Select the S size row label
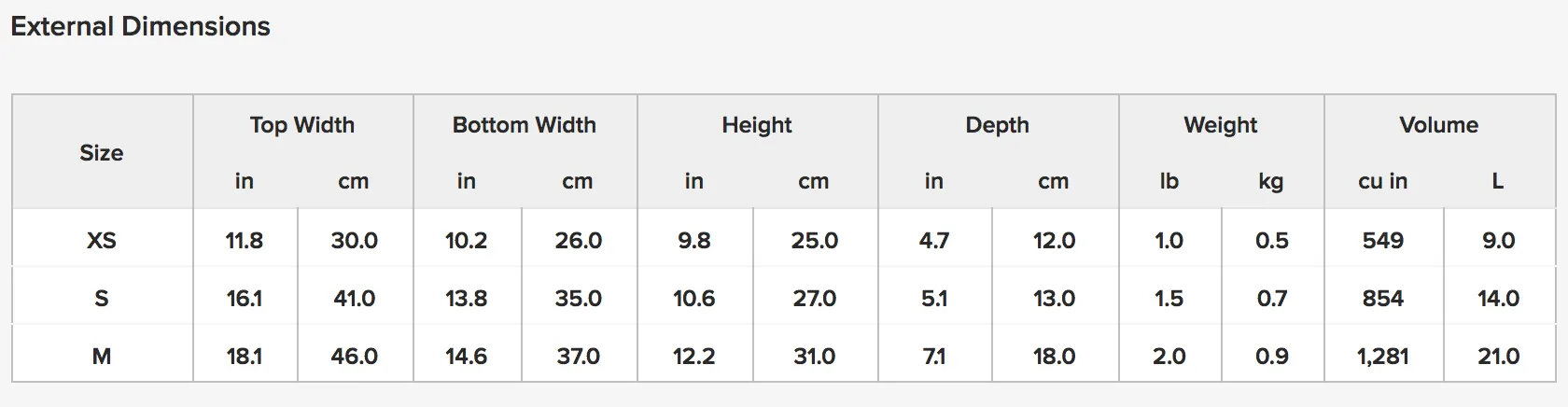The image size is (1568, 407). coord(102,299)
